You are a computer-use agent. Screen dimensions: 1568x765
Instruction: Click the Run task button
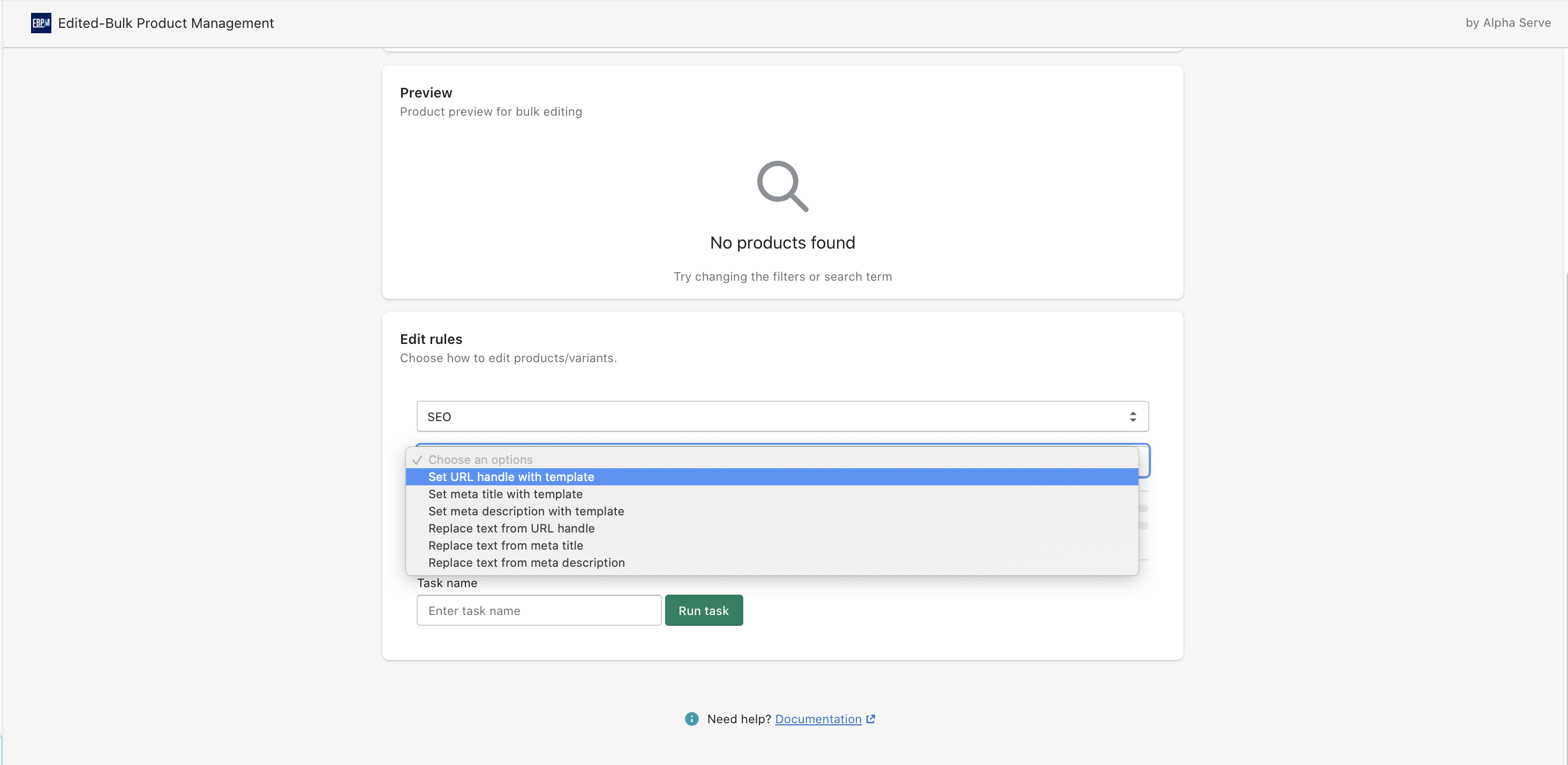tap(704, 610)
